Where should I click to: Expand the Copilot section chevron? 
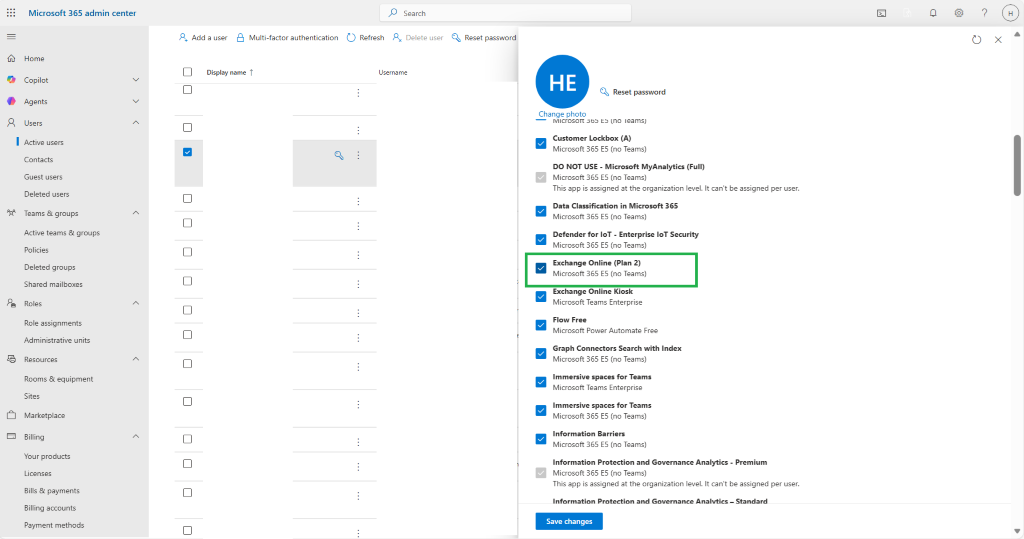click(x=136, y=80)
